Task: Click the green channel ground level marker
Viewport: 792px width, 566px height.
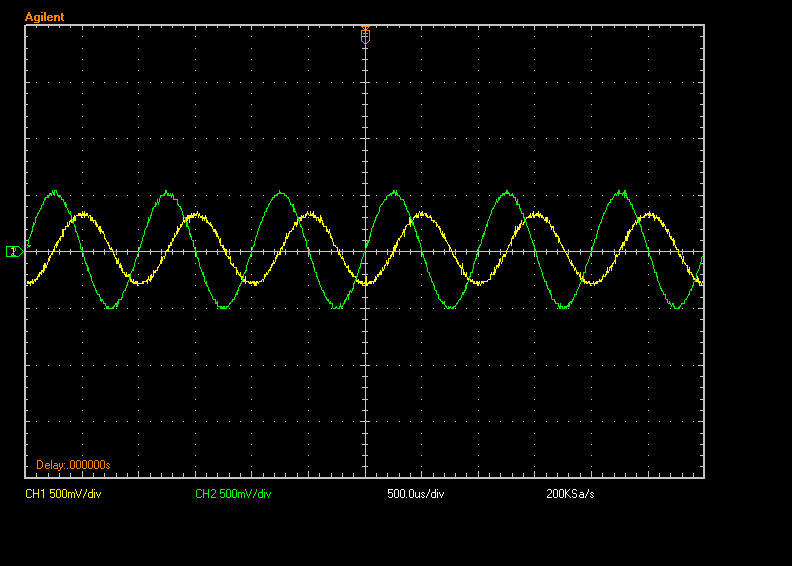Action: [15, 251]
